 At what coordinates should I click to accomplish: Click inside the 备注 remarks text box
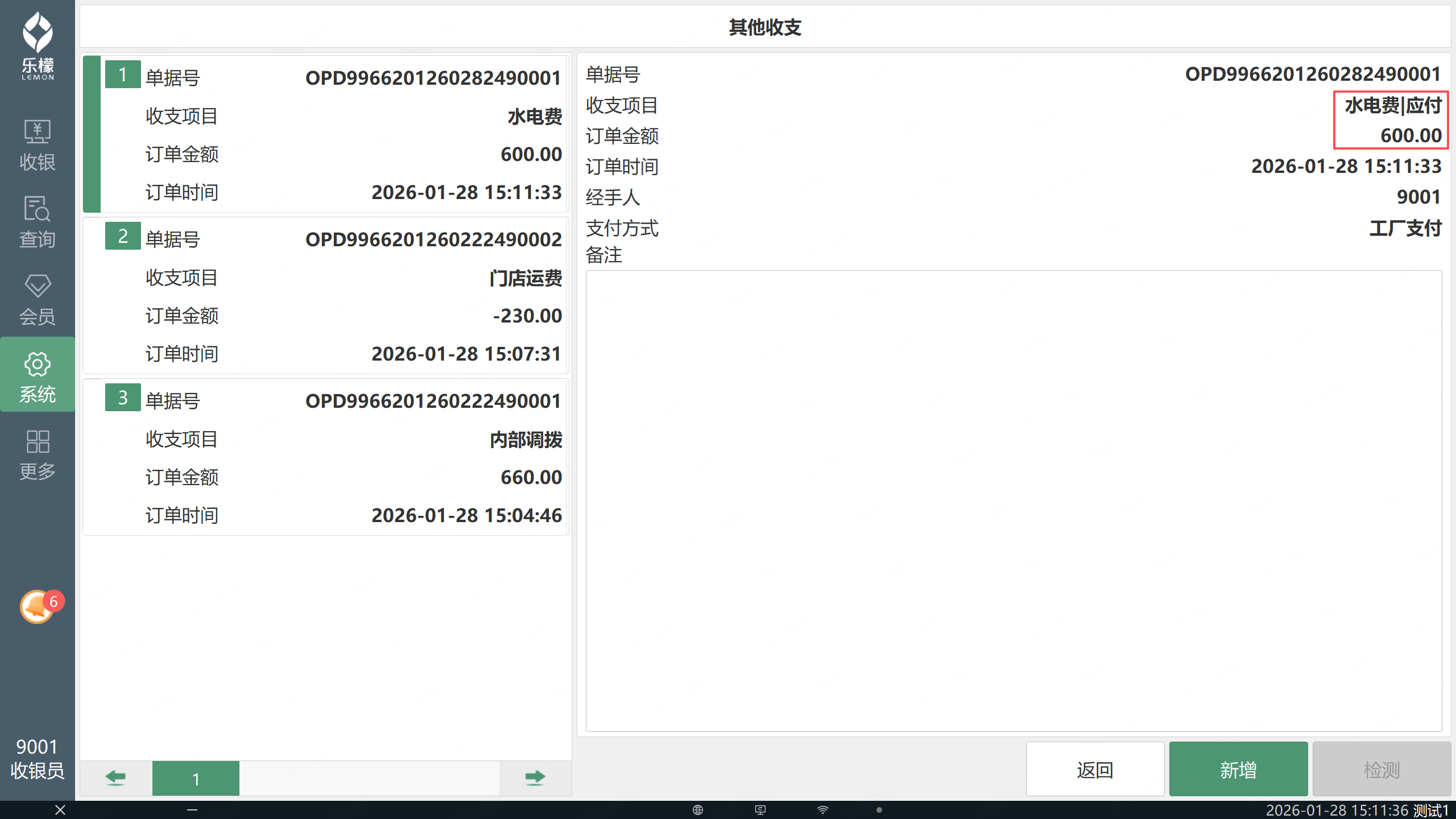(1014, 500)
